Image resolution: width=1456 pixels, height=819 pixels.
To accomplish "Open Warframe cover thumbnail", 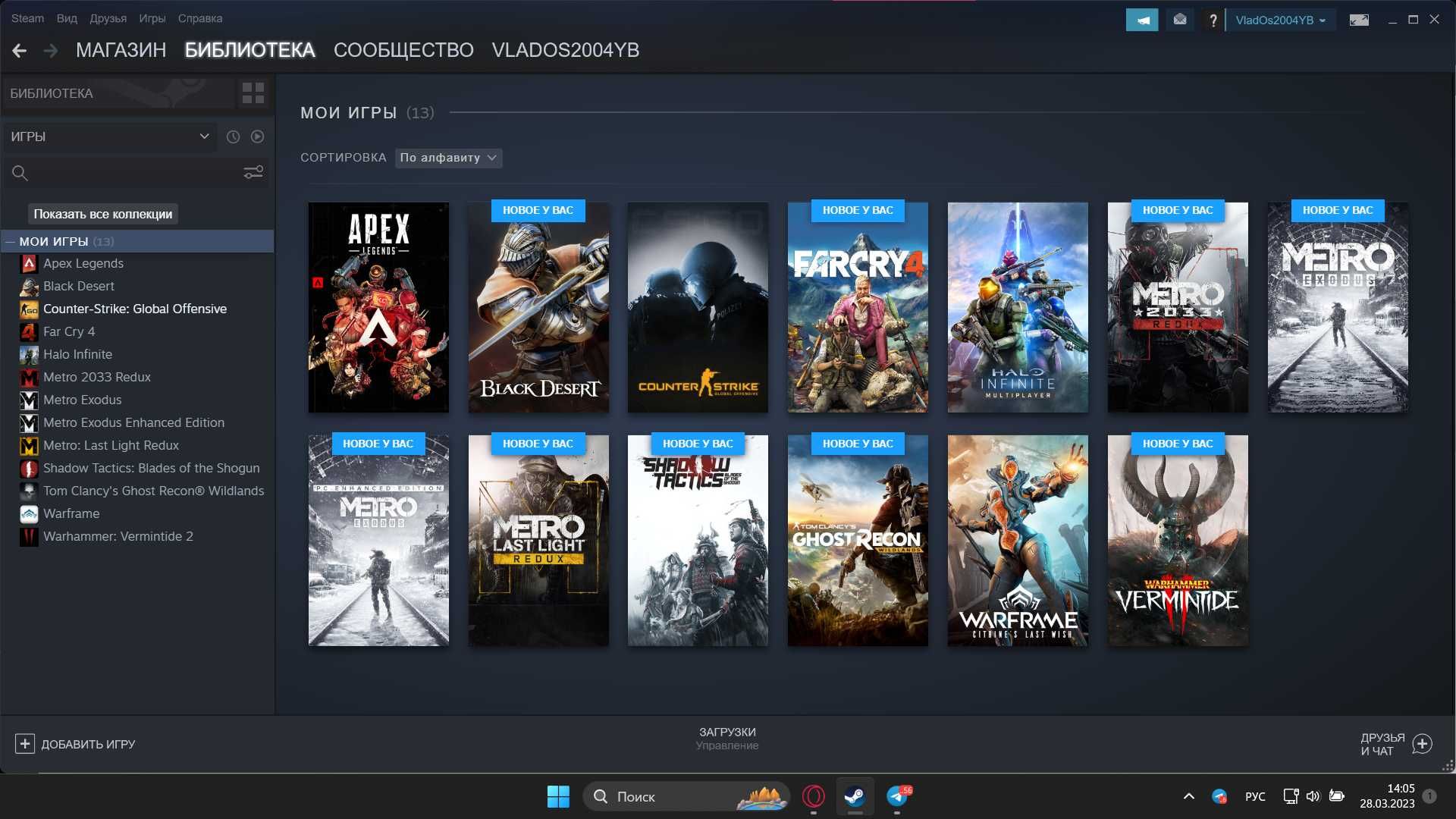I will pyautogui.click(x=1018, y=541).
